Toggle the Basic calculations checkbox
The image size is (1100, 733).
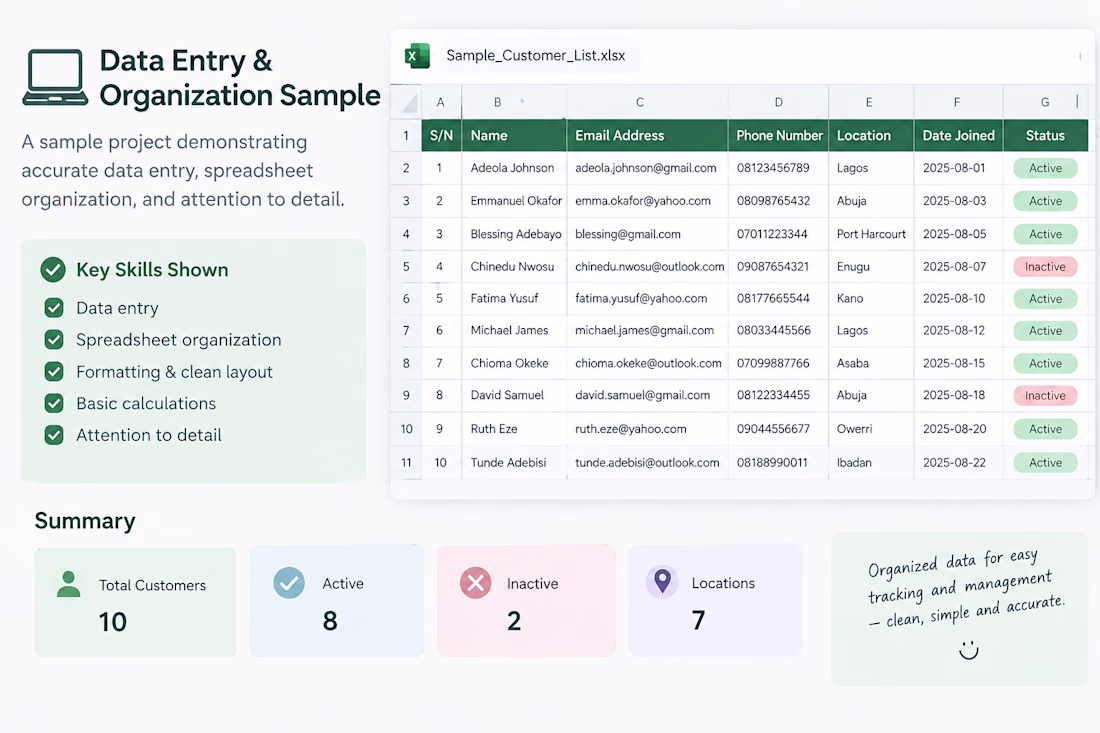coord(54,403)
